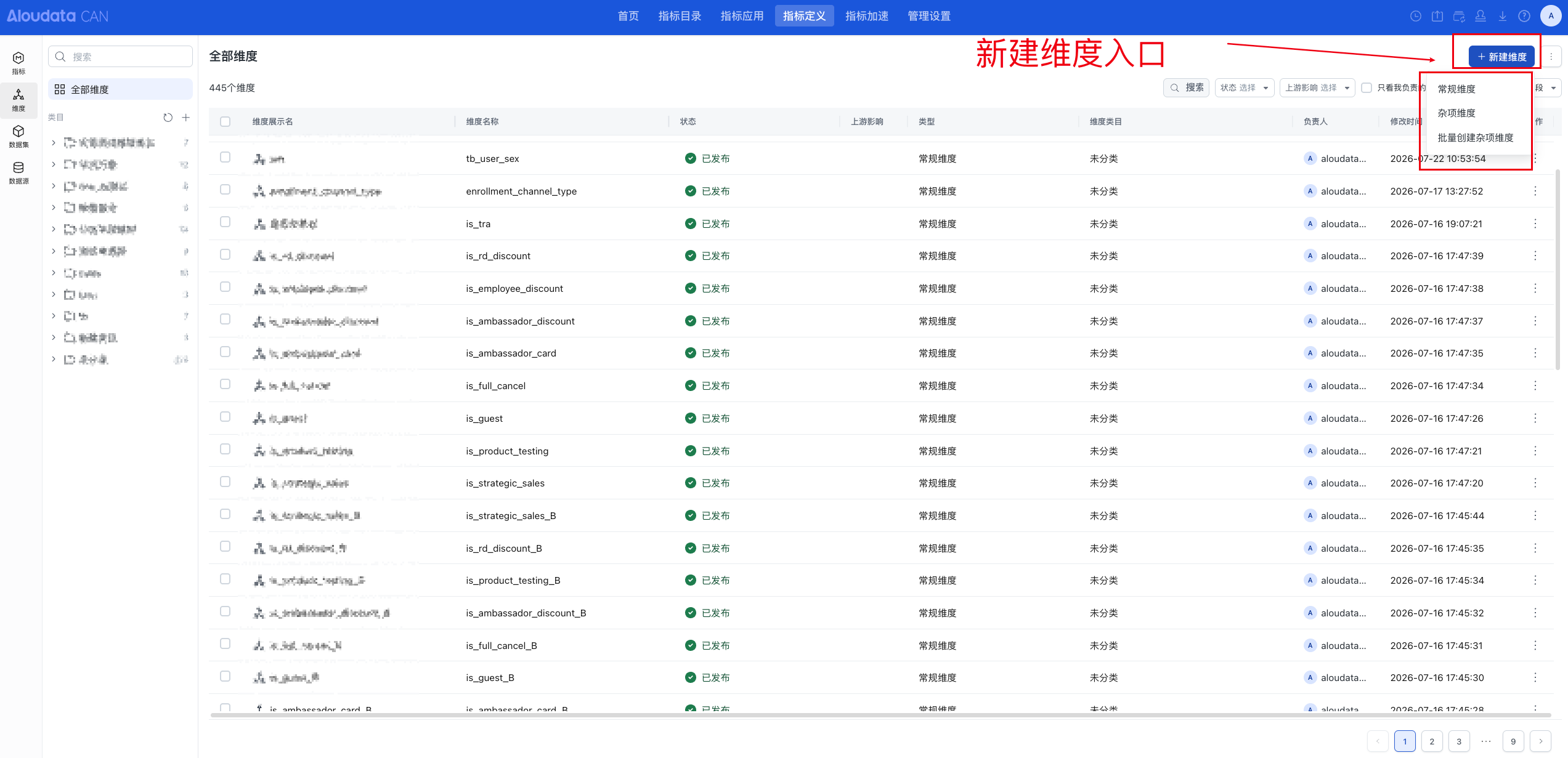Open the 管理设置 tab
Viewport: 1568px width, 758px height.
coord(929,16)
